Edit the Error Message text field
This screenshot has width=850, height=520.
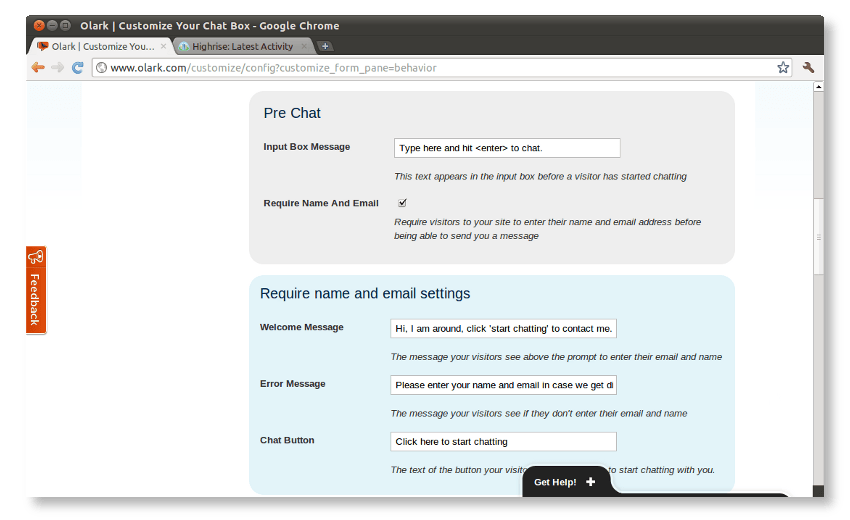pos(503,385)
